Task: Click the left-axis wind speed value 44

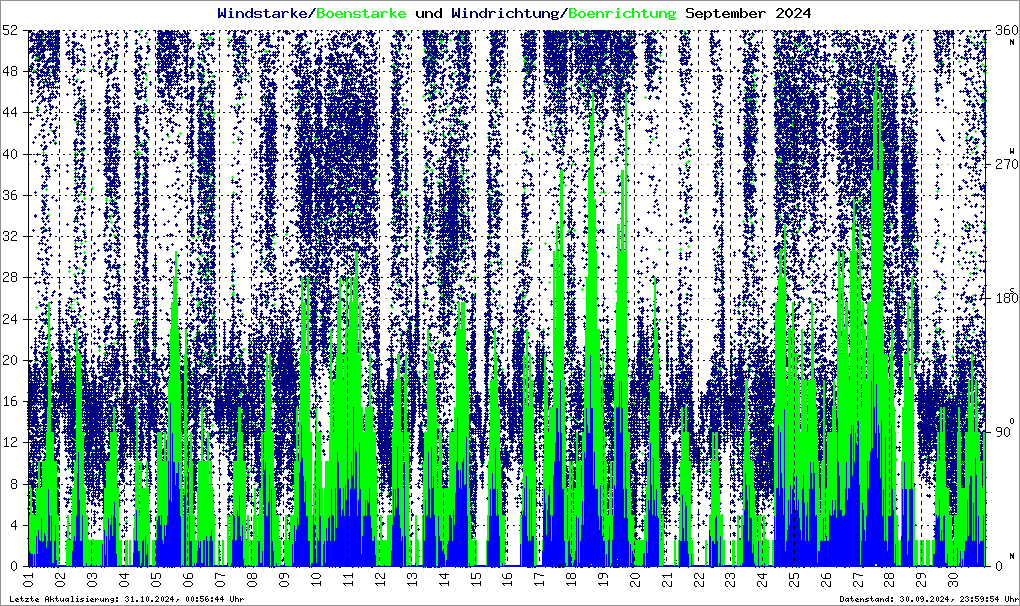Action: pos(10,113)
